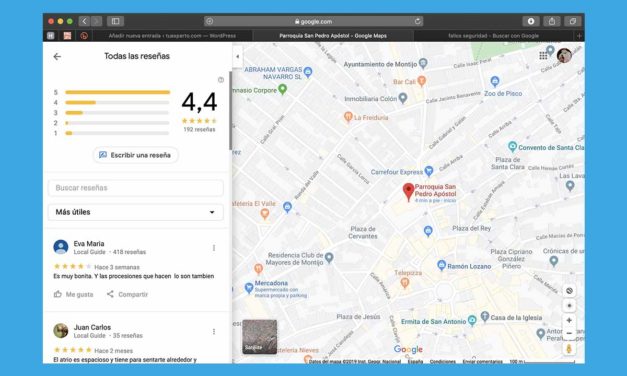Click the Carrefour Express shopping marker
Image resolution: width=627 pixels, height=376 pixels.
coord(429,171)
